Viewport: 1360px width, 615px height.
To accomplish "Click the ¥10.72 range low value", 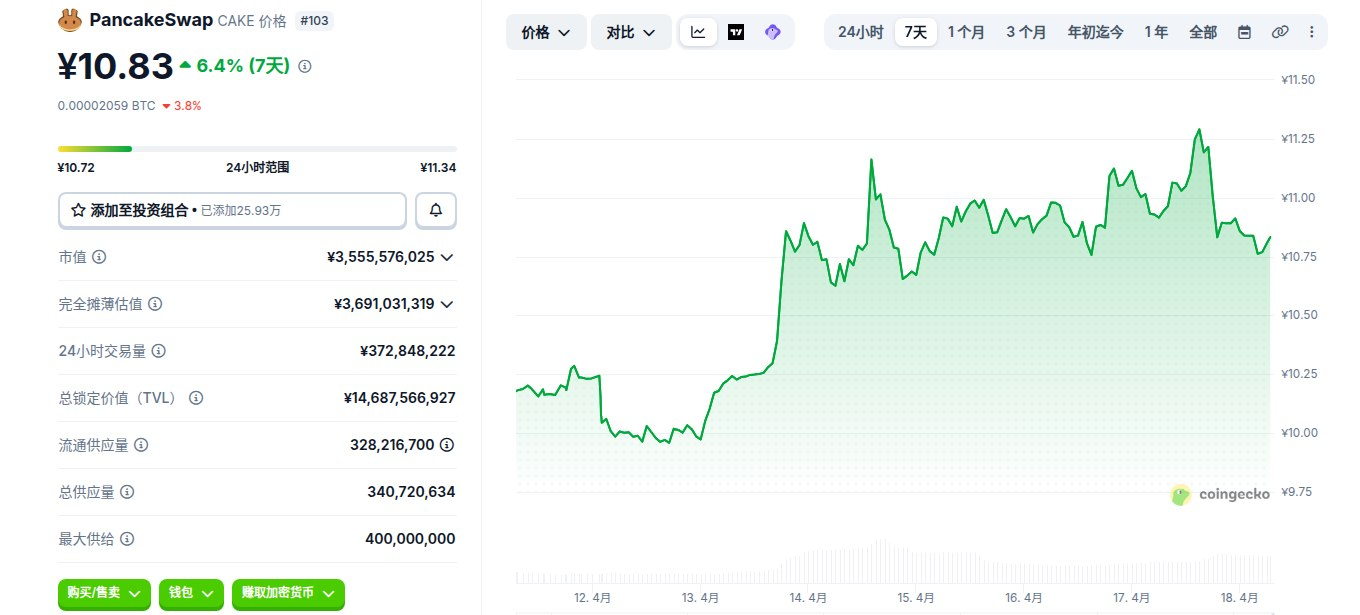I will pyautogui.click(x=76, y=168).
